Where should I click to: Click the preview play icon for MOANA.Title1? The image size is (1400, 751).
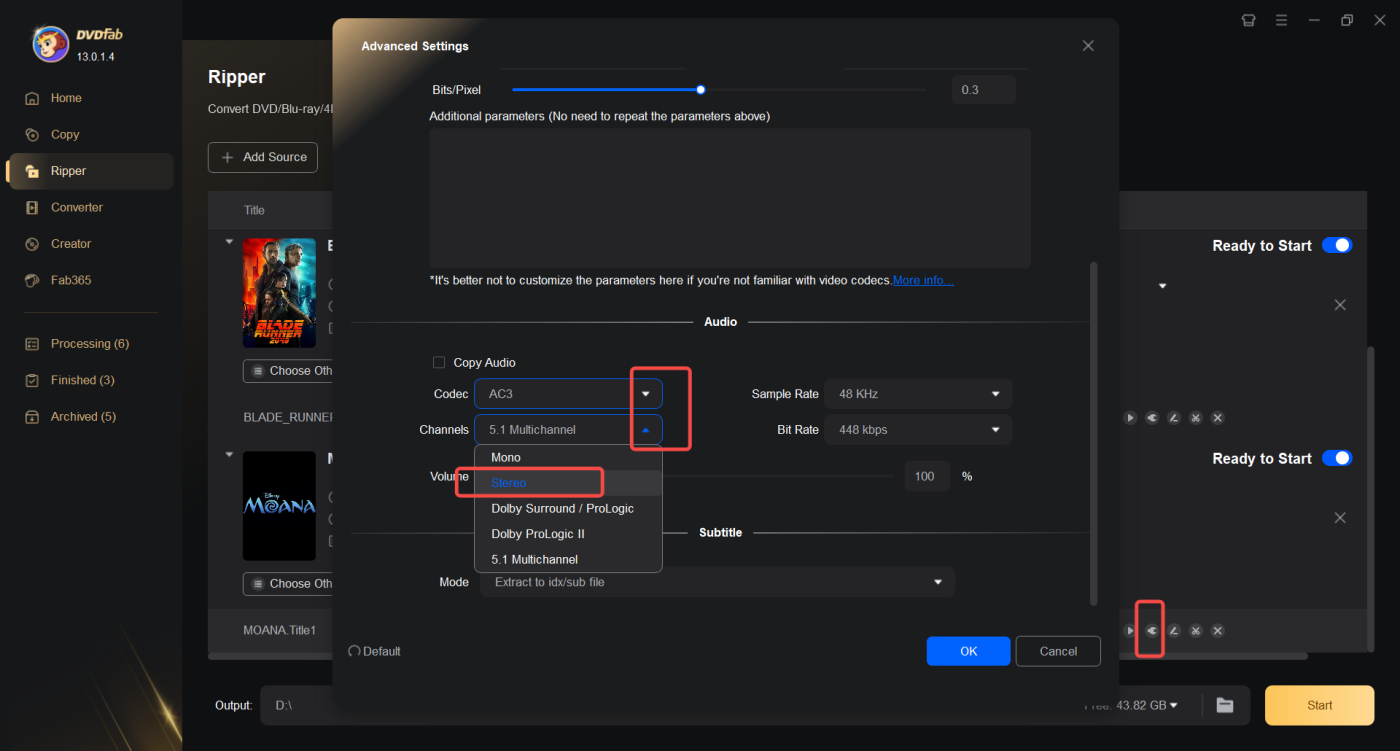1130,631
